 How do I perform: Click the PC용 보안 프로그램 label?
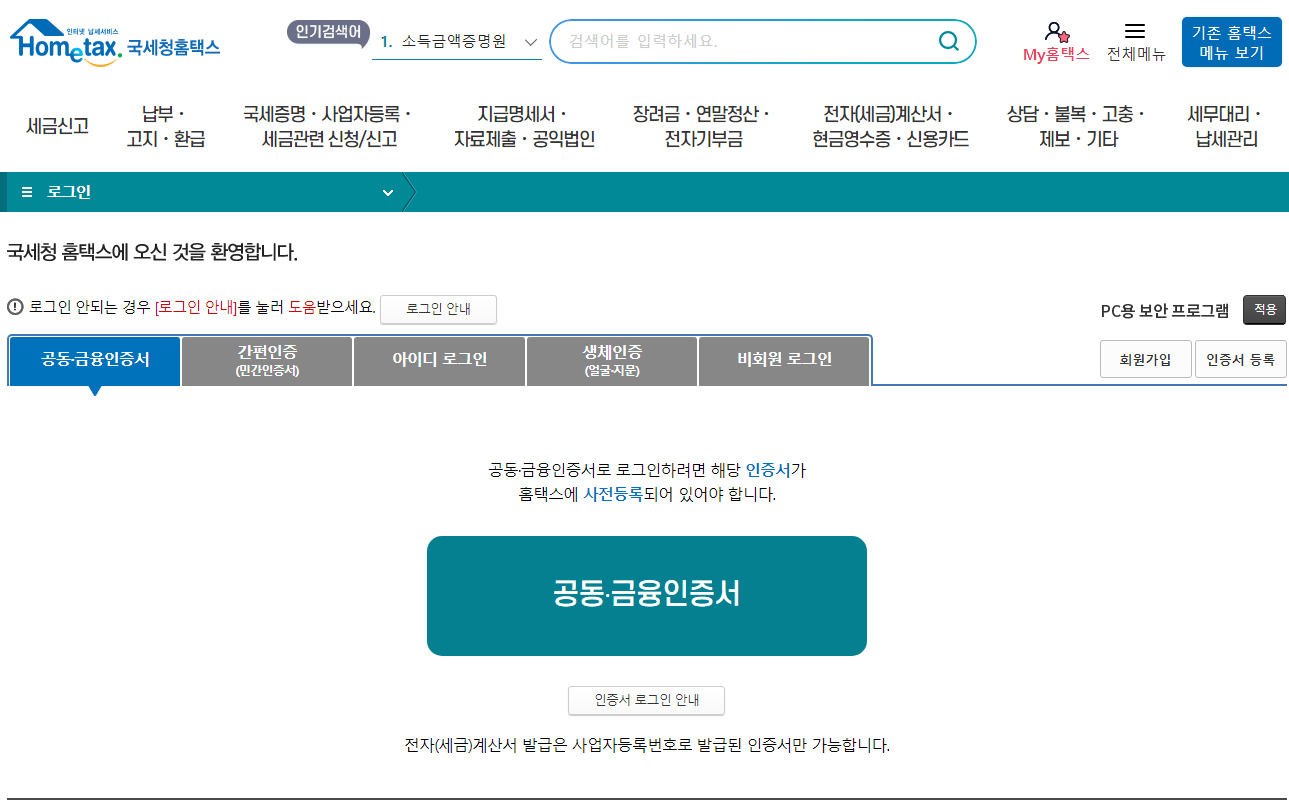pos(1165,310)
